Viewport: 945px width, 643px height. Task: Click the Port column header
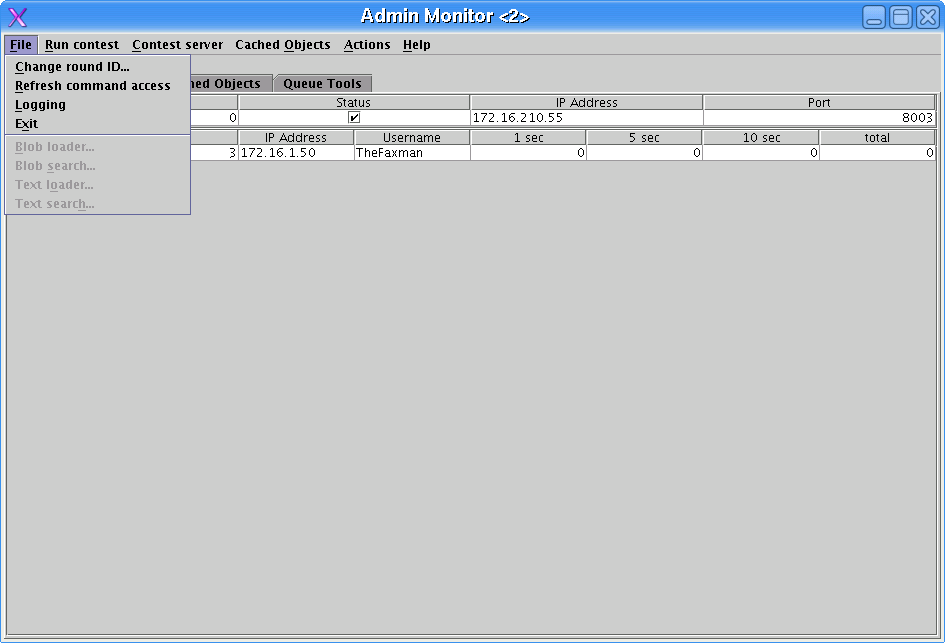click(819, 102)
